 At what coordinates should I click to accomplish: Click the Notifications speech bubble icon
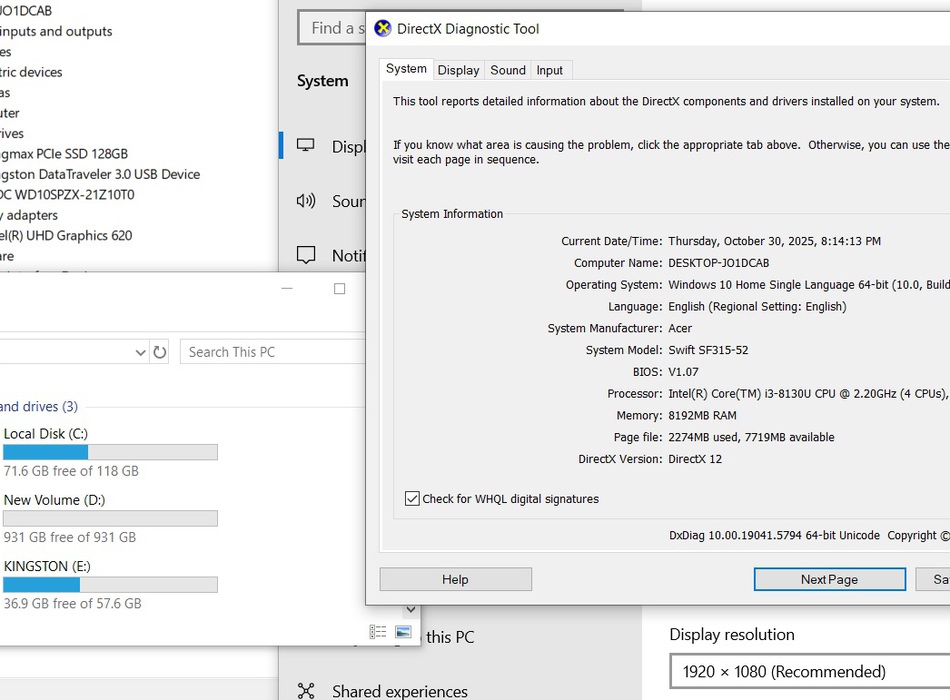306,255
